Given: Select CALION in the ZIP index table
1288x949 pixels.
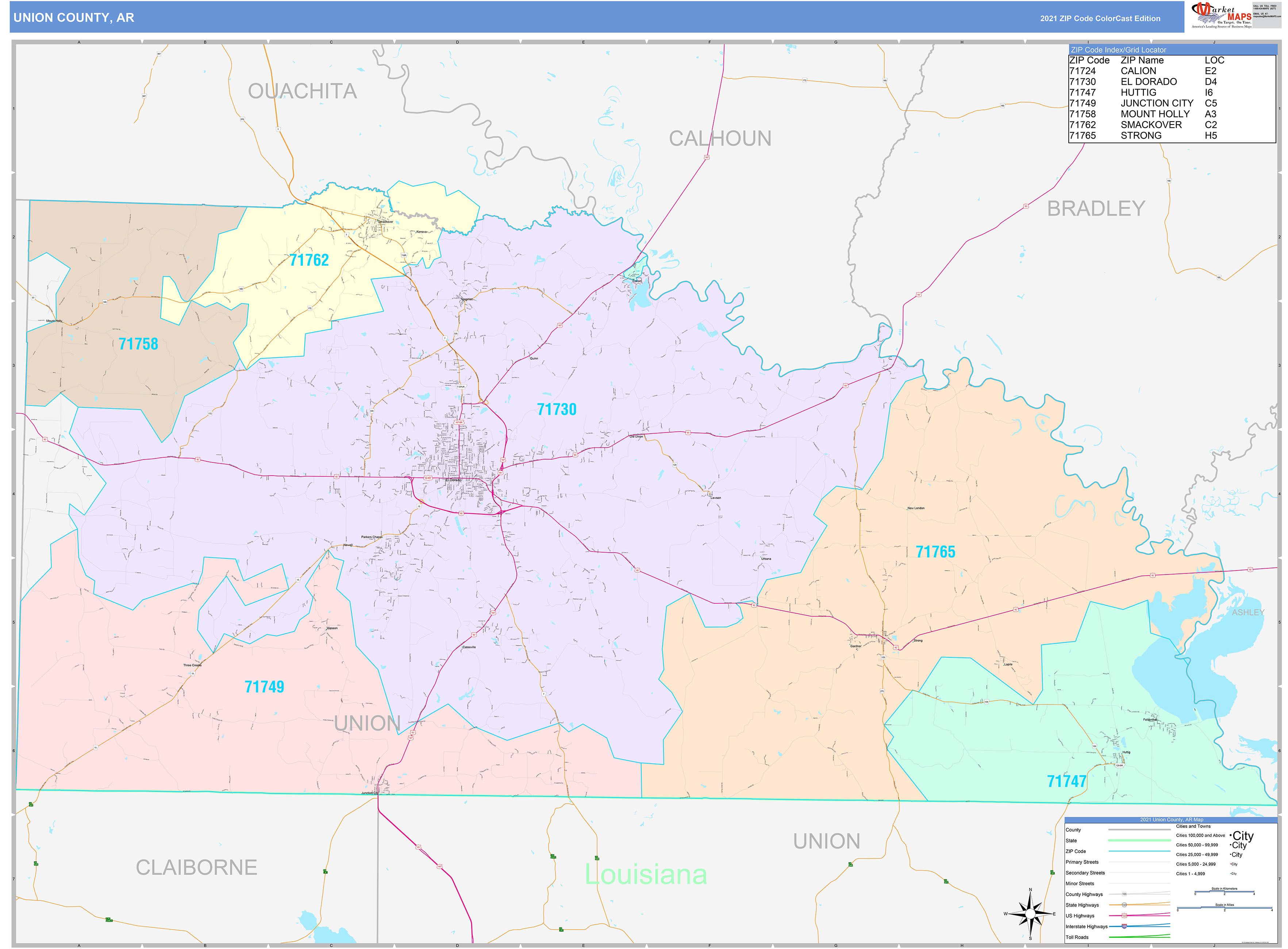Looking at the screenshot, I should click(1138, 71).
